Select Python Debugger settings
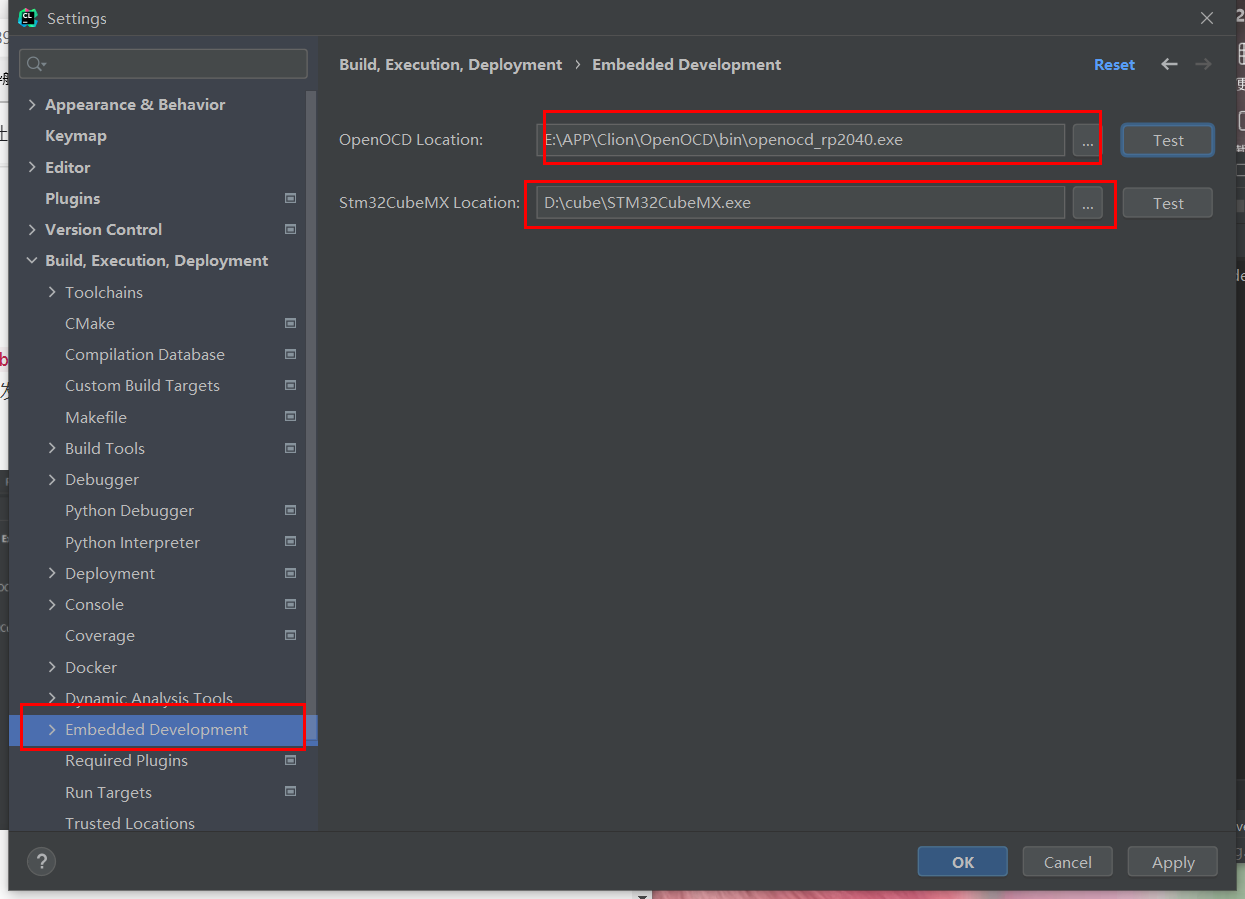1245x899 pixels. (x=129, y=510)
